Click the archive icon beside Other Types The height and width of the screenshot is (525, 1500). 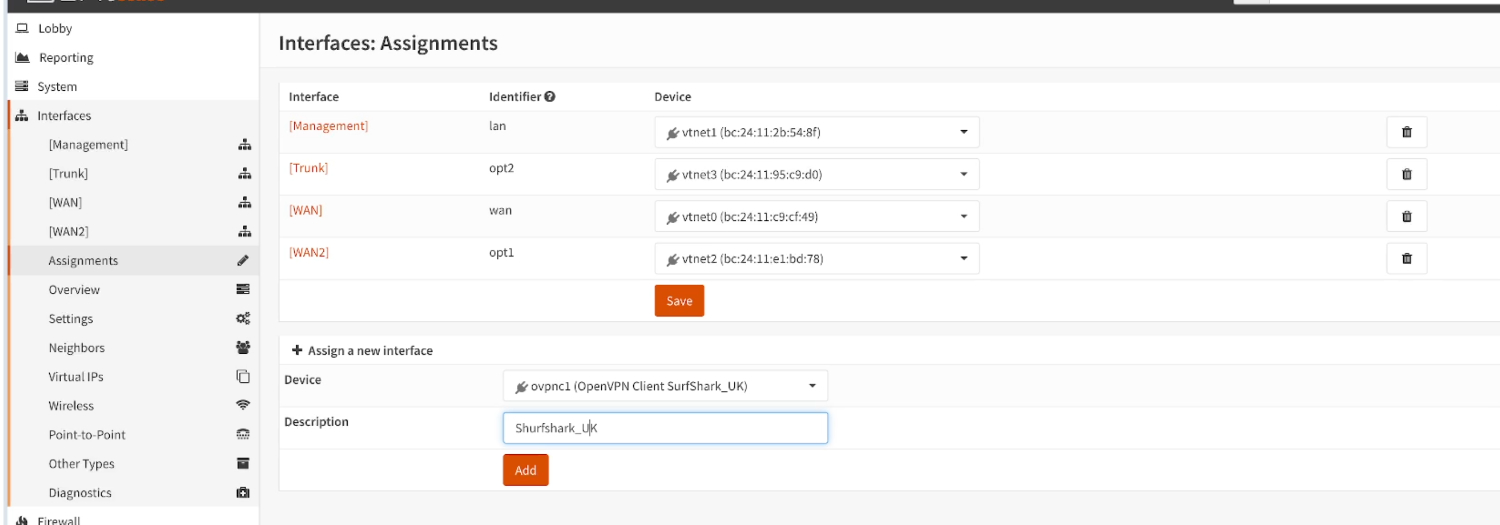[243, 464]
